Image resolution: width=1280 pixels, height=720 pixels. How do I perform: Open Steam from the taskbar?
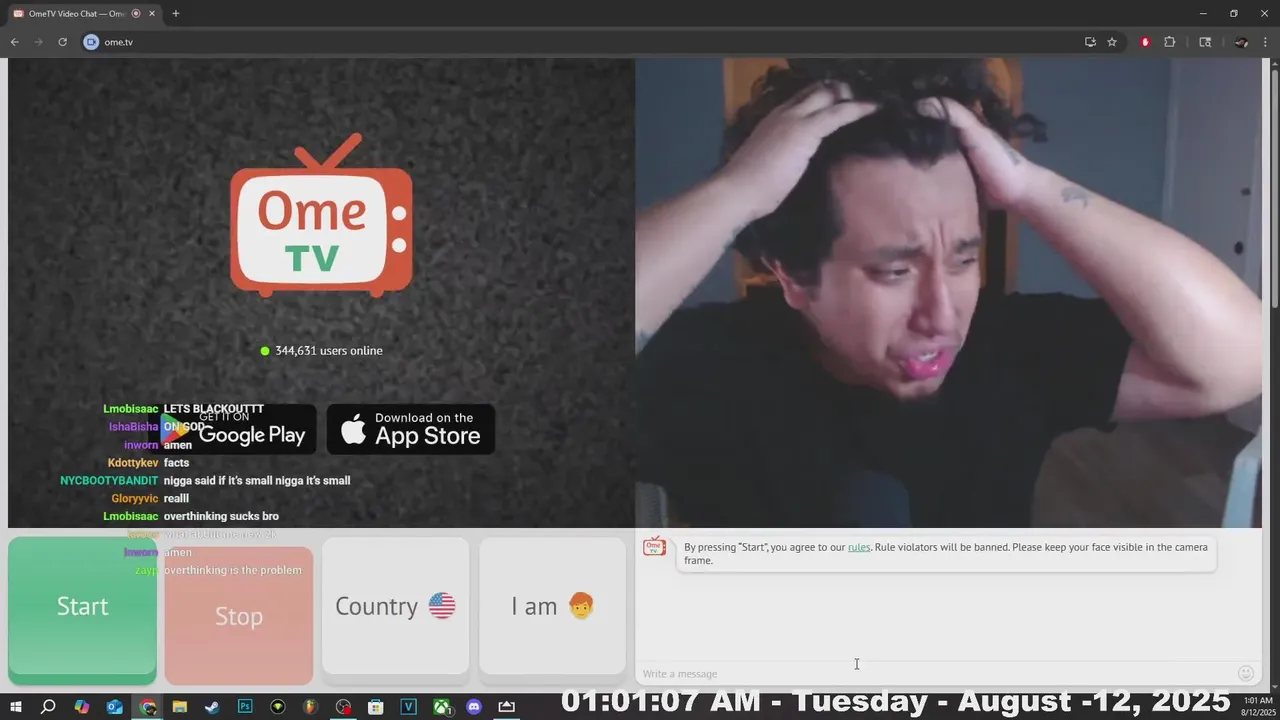tap(212, 707)
